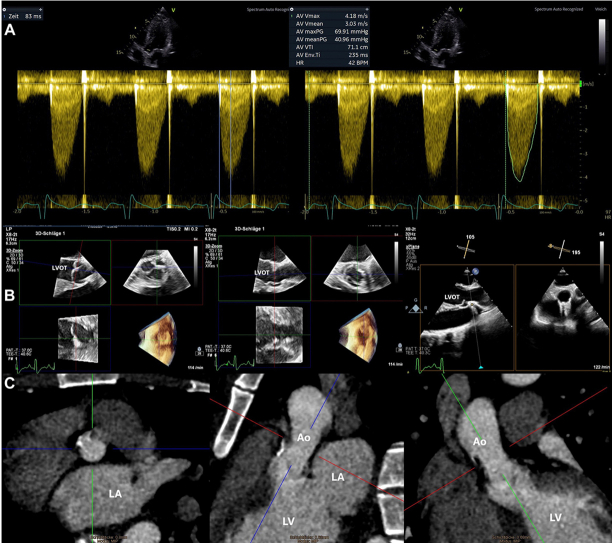
Task: Click the Spectrum Auto Recognized label at top right
Action: [x=559, y=9]
